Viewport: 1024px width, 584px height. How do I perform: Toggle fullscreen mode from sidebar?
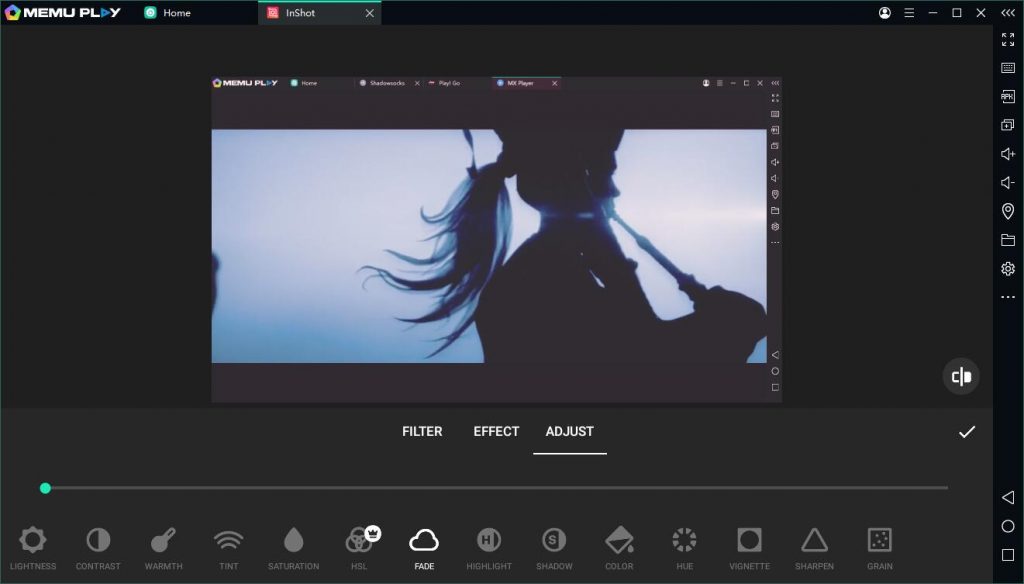1006,41
